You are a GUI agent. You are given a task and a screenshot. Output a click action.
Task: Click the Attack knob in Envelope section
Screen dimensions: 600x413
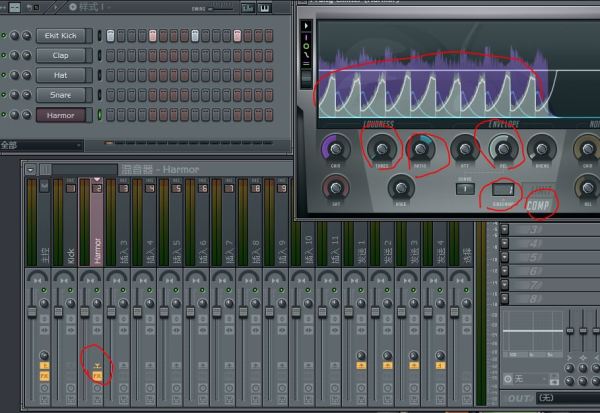point(465,149)
